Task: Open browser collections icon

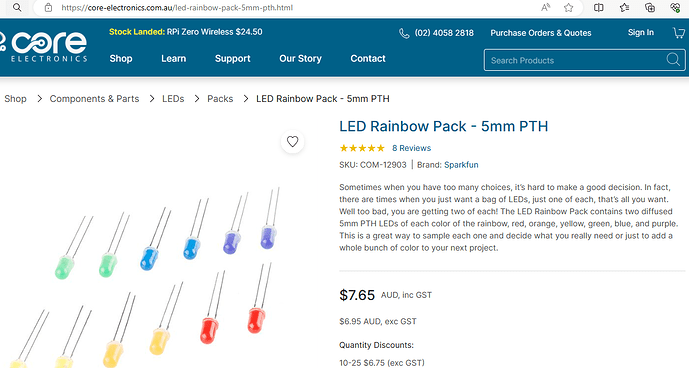Action: [650, 7]
